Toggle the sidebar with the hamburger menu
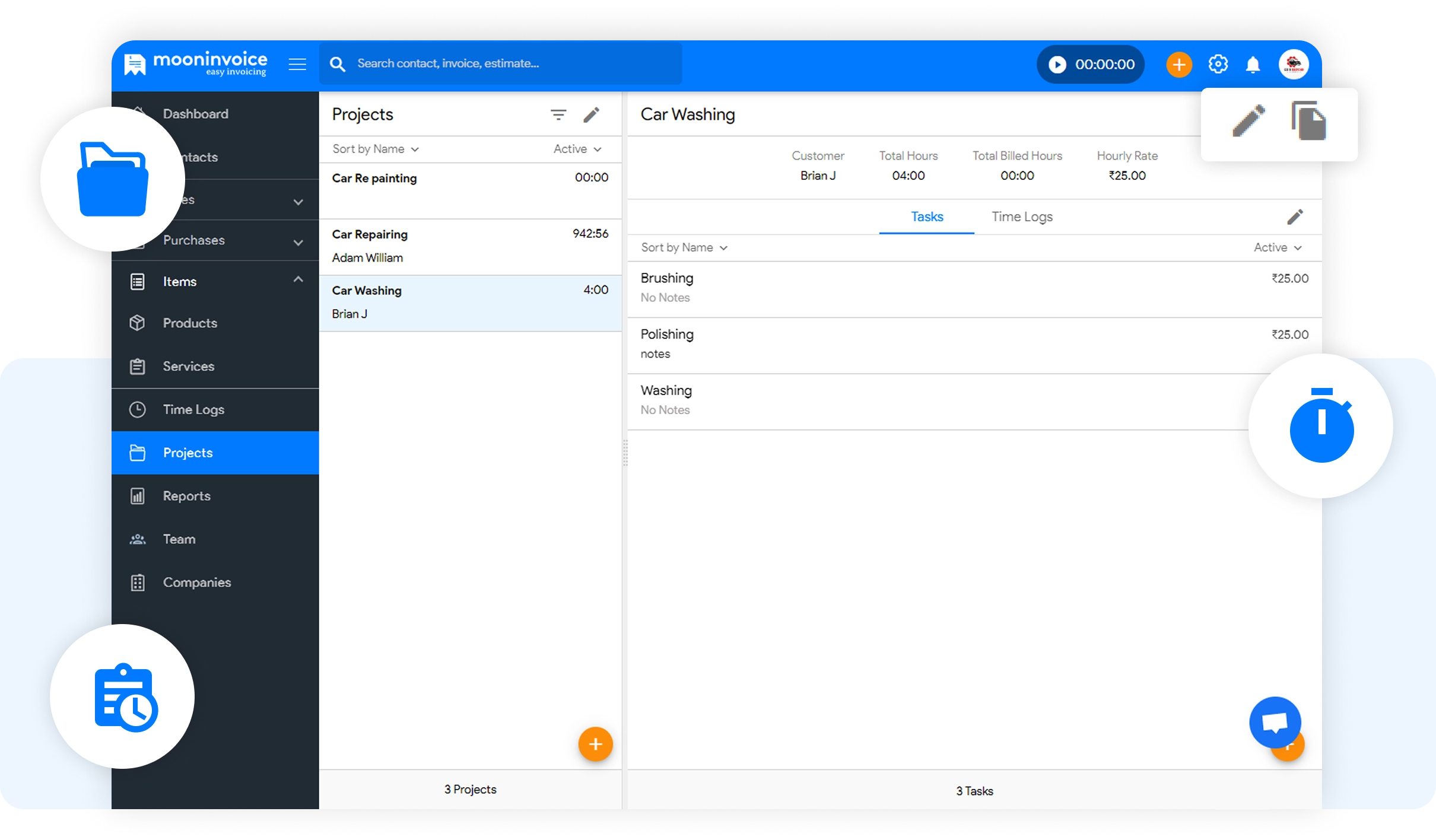 (297, 64)
